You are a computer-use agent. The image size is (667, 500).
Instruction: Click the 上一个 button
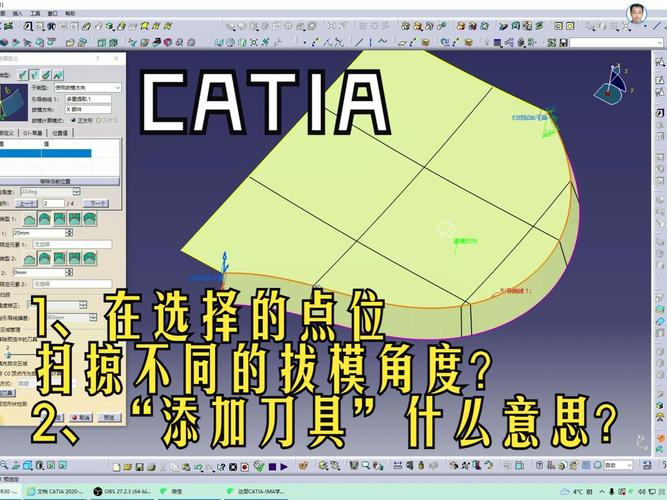coord(27,204)
